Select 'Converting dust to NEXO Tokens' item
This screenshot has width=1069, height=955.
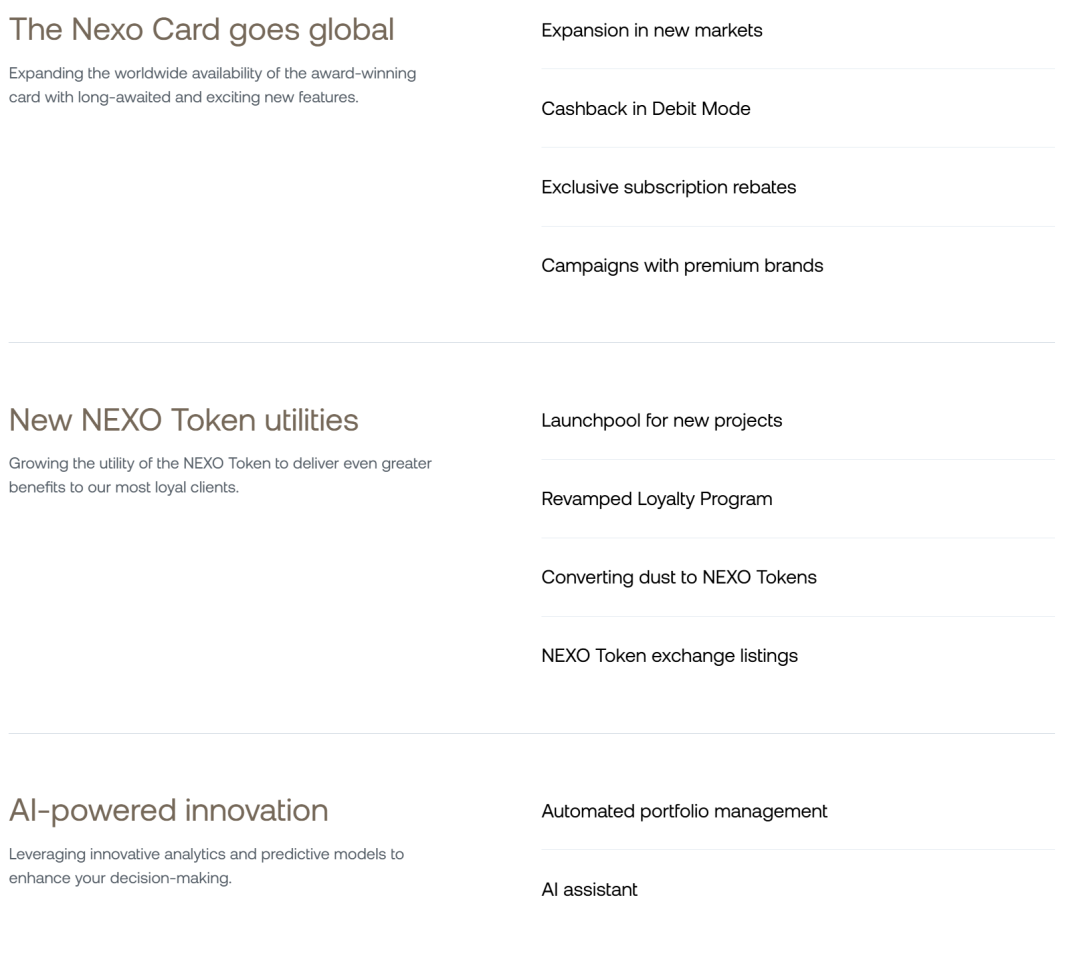(x=678, y=577)
